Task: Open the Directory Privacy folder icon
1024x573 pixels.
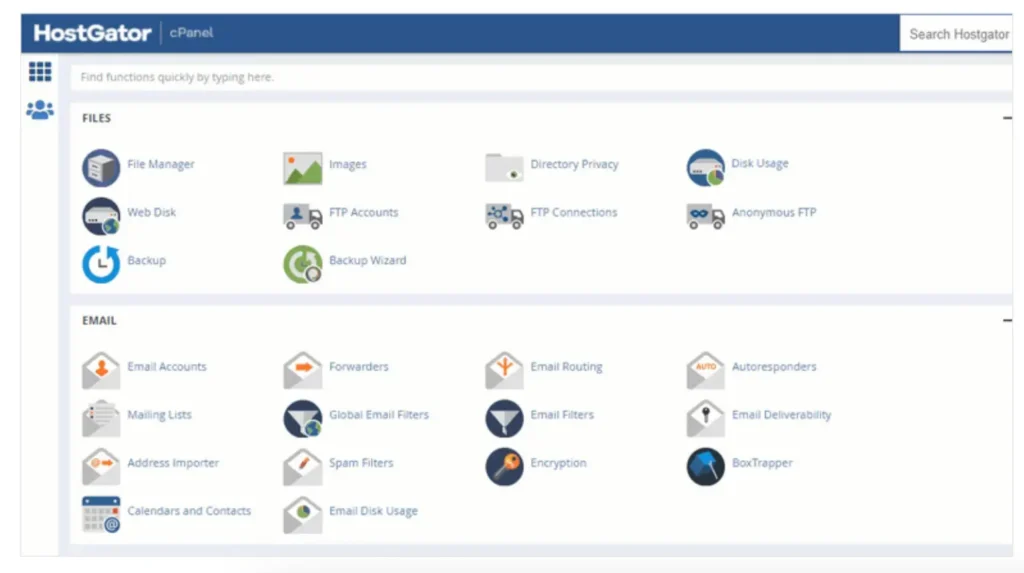Action: pyautogui.click(x=504, y=167)
